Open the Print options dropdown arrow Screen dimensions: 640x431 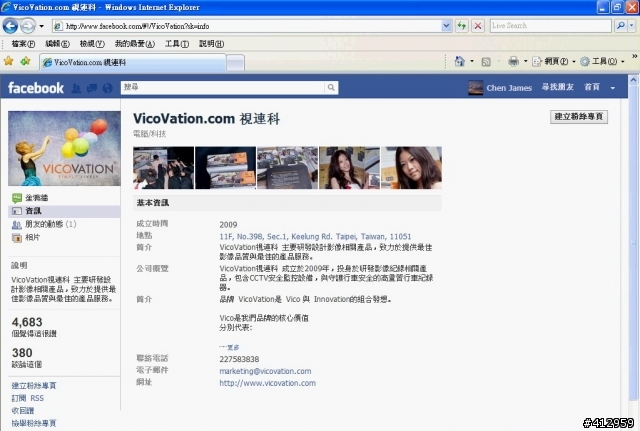pos(525,61)
